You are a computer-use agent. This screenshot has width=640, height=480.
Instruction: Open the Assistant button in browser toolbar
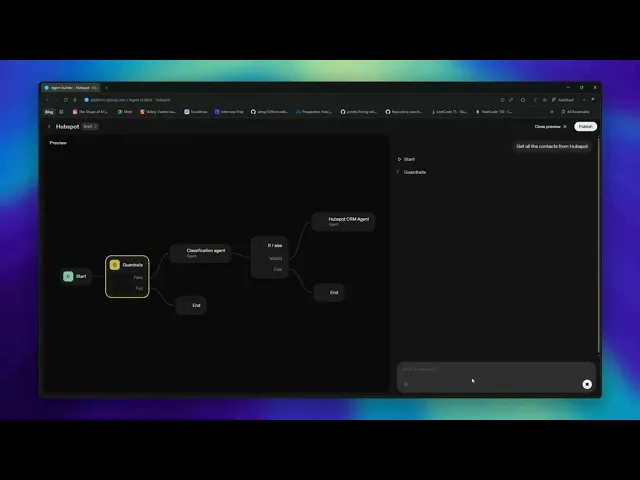coord(563,100)
